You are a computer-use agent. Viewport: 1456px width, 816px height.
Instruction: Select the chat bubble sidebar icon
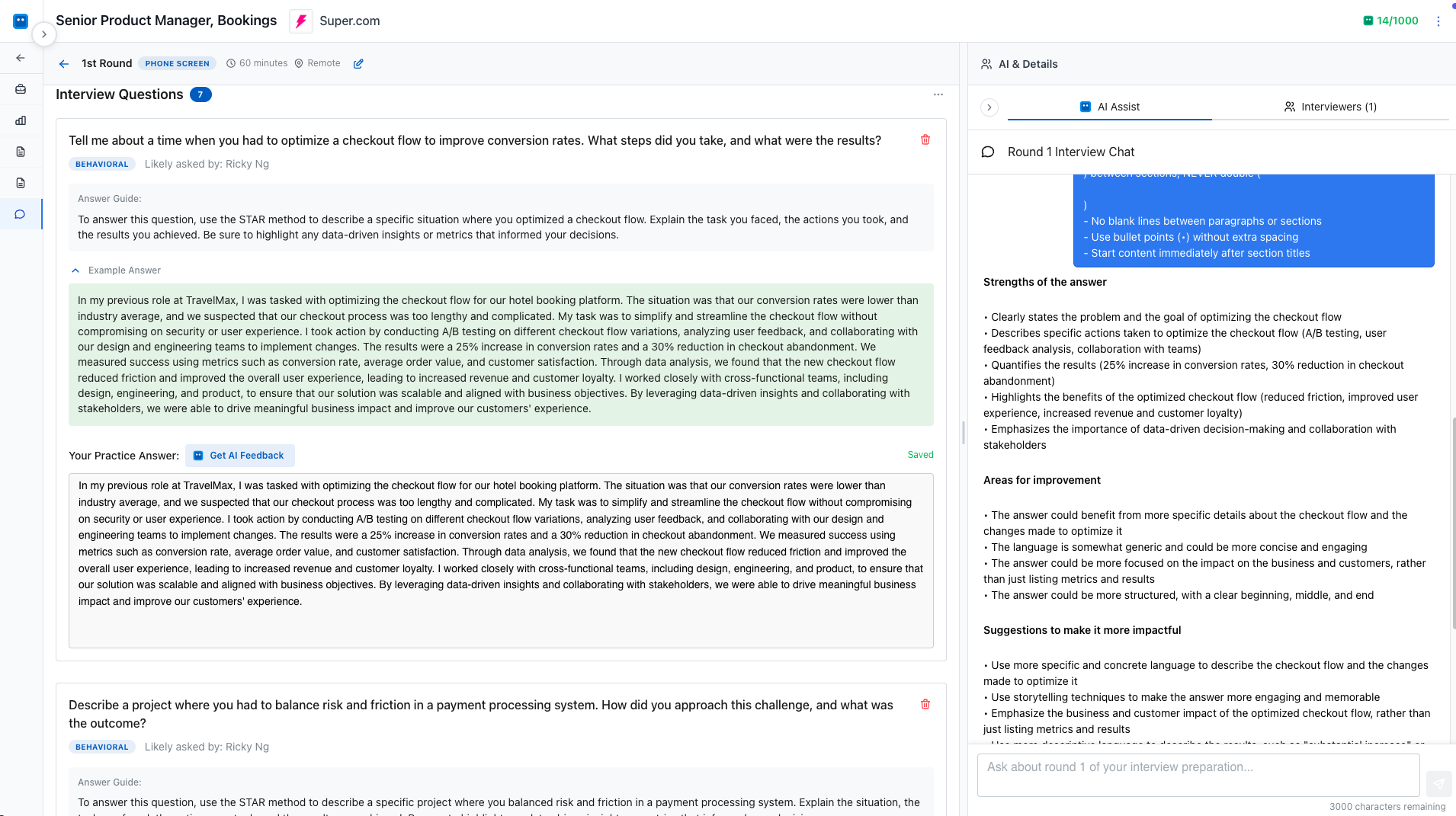[21, 214]
